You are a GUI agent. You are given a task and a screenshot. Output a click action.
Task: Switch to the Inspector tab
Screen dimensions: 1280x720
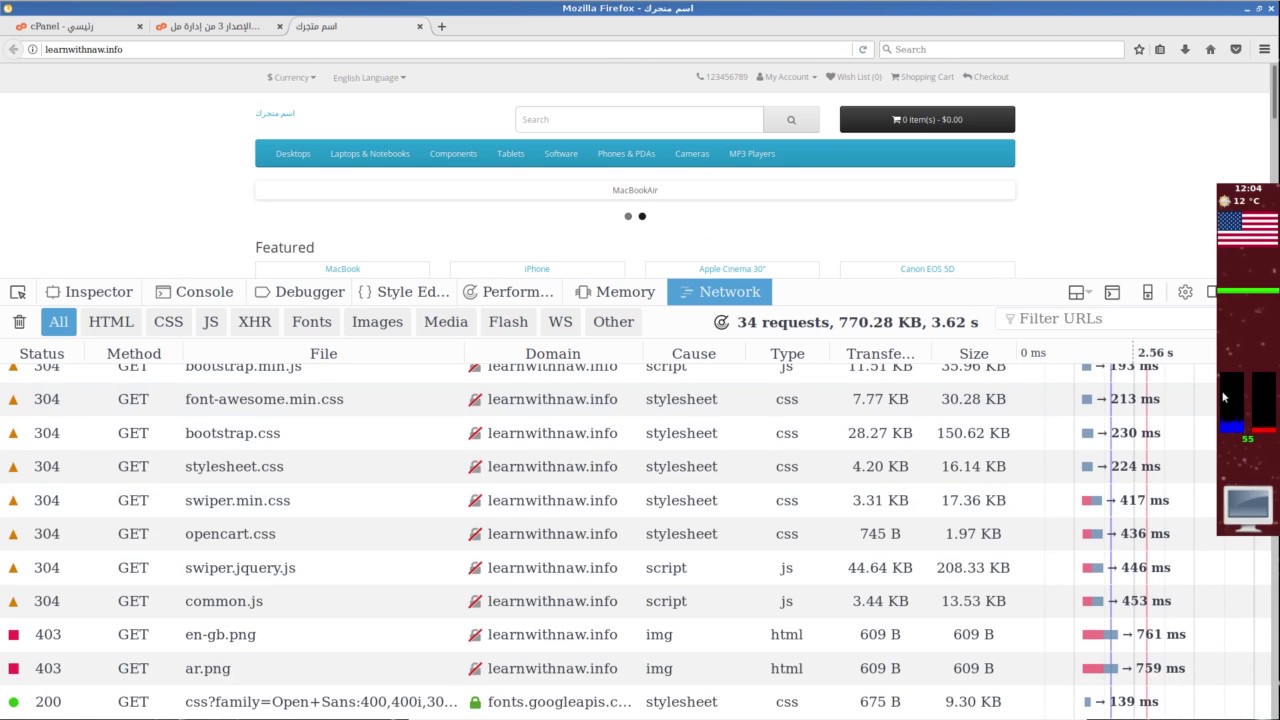89,292
